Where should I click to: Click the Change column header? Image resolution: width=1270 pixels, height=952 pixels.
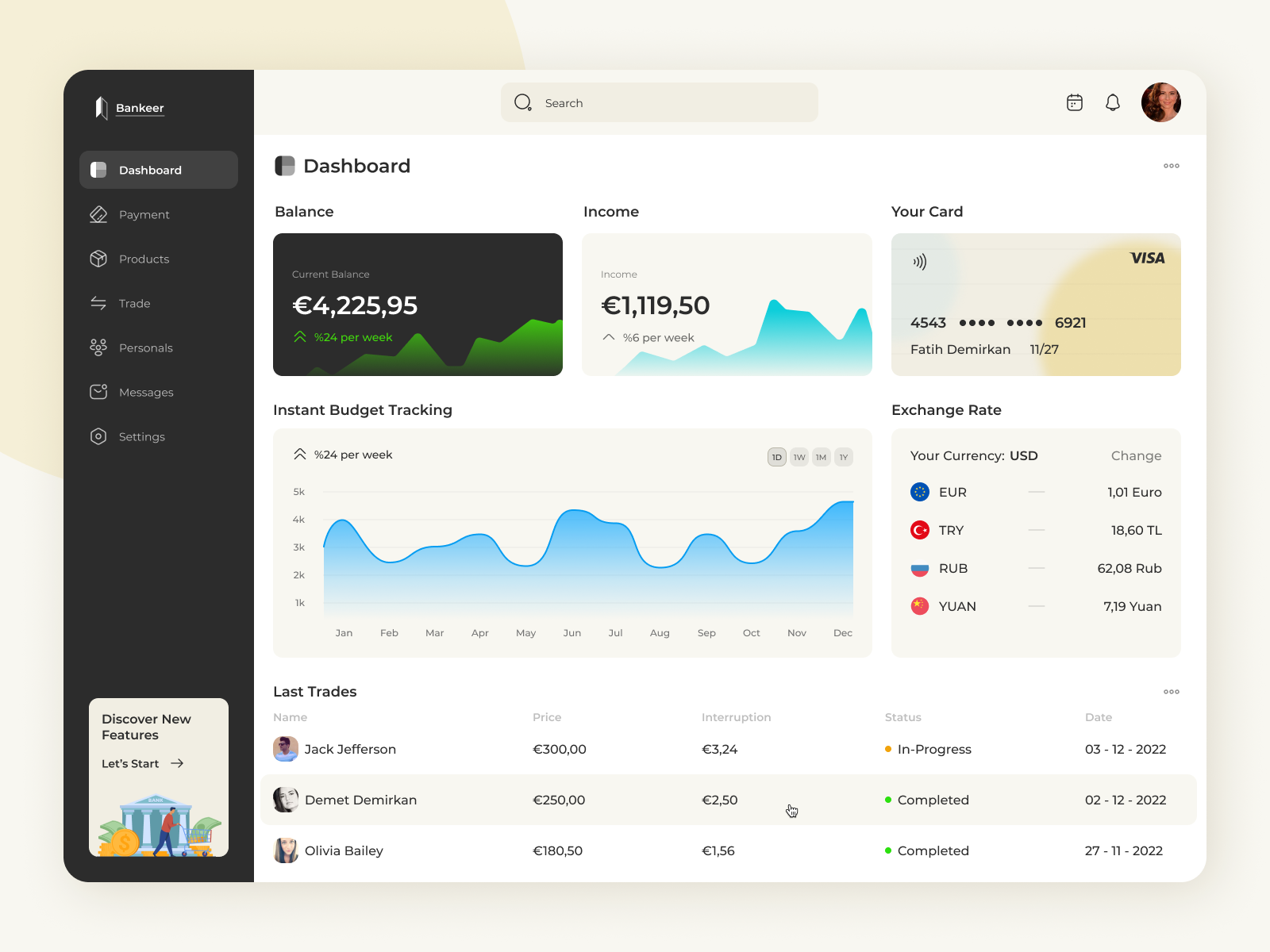pos(1137,455)
